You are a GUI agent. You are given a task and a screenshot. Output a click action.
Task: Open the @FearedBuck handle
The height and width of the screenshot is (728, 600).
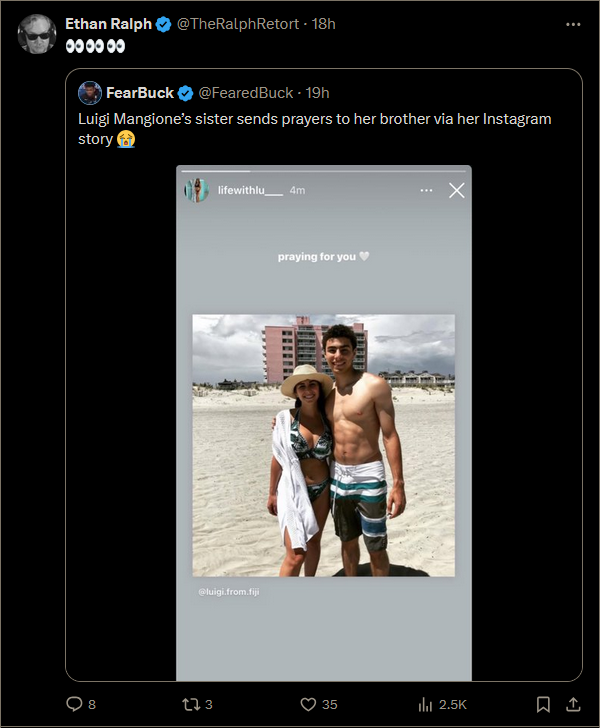click(x=246, y=93)
